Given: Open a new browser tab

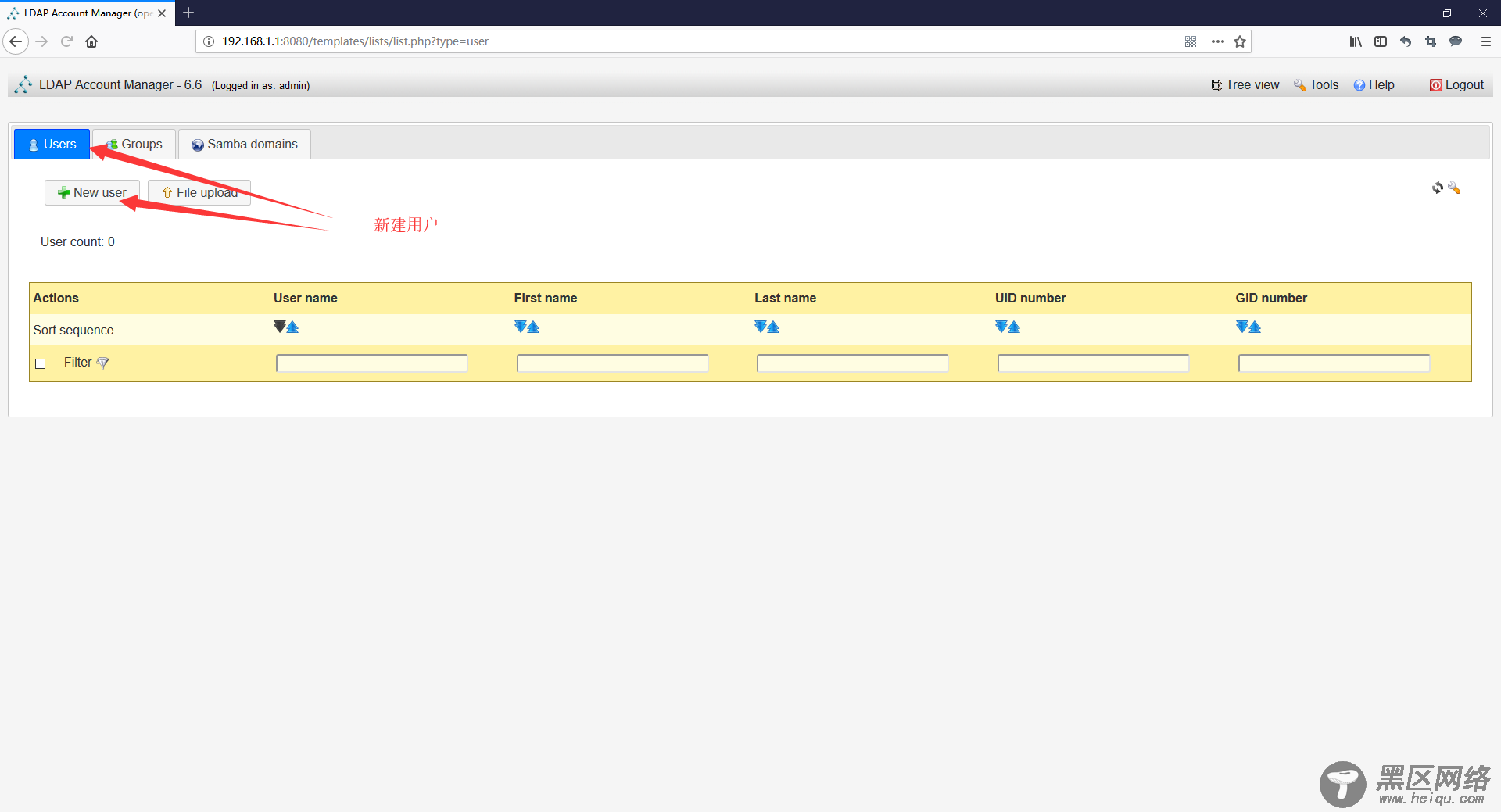Looking at the screenshot, I should point(188,13).
